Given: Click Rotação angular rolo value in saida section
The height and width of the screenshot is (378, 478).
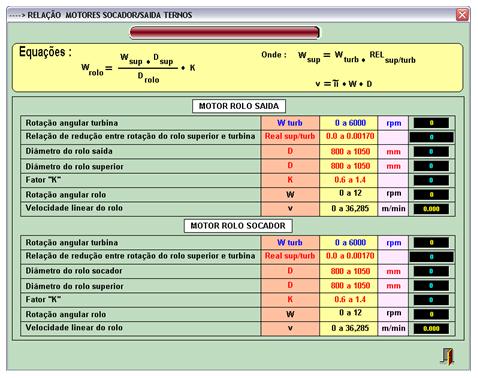Looking at the screenshot, I should [x=431, y=195].
